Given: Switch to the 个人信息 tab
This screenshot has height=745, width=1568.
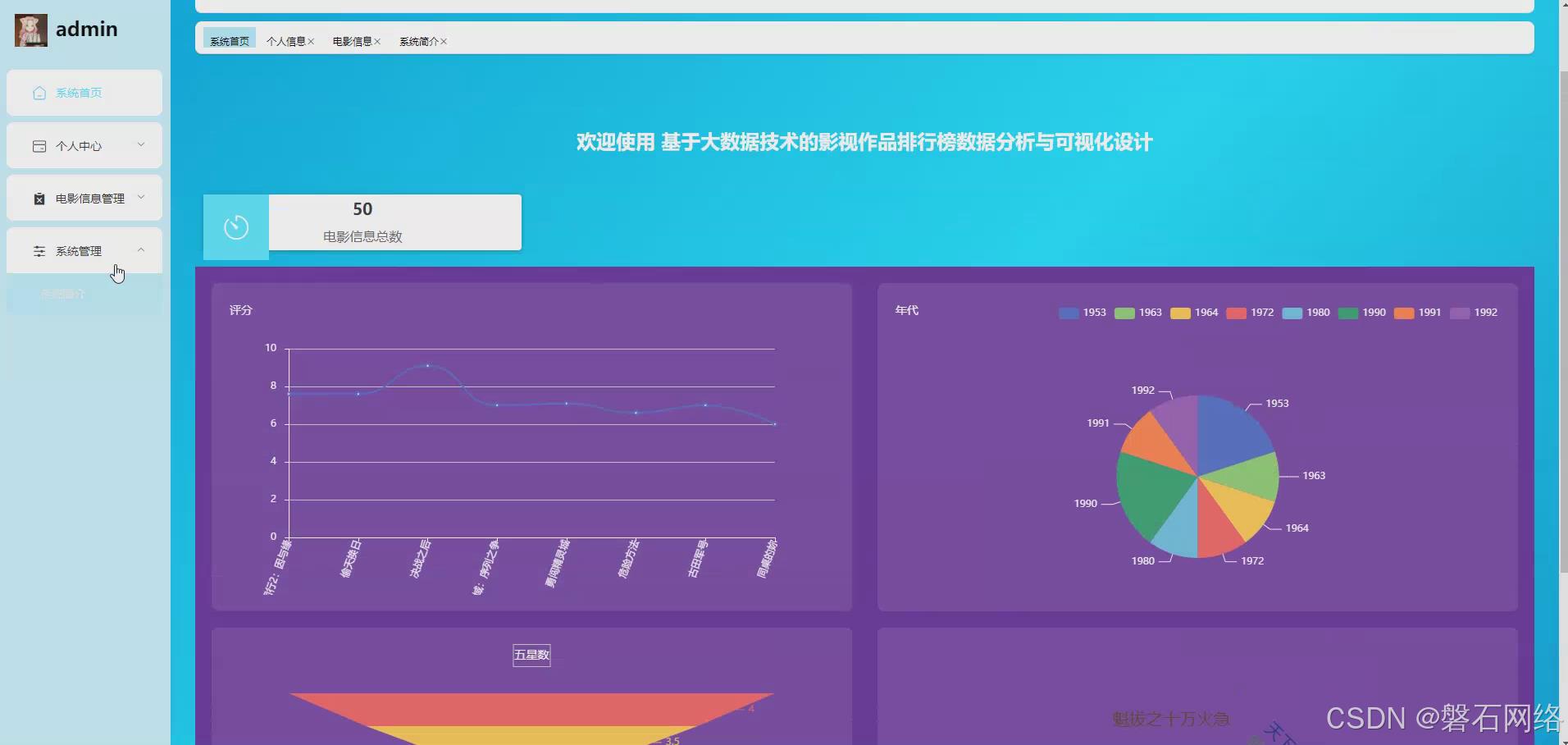Looking at the screenshot, I should click(287, 41).
